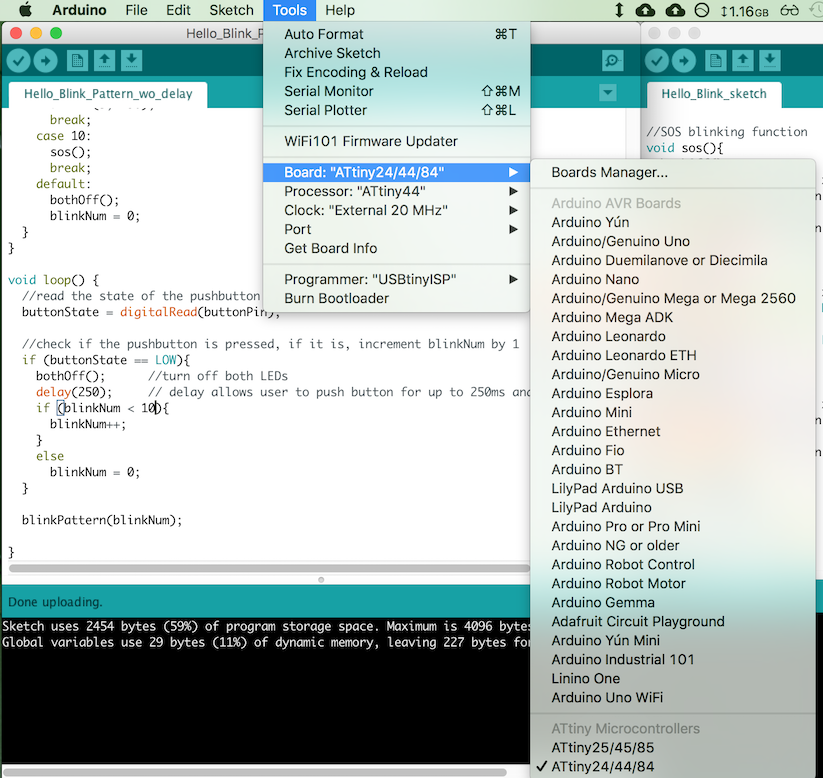The image size is (823, 778).
Task: Click the Open sketch icon in left window
Action: coord(104,61)
